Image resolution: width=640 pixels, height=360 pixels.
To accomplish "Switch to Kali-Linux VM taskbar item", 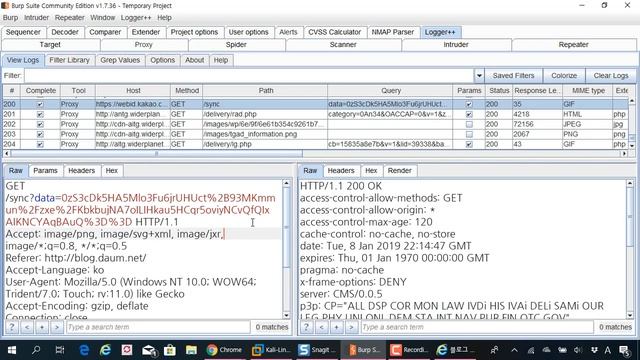I will (270, 350).
